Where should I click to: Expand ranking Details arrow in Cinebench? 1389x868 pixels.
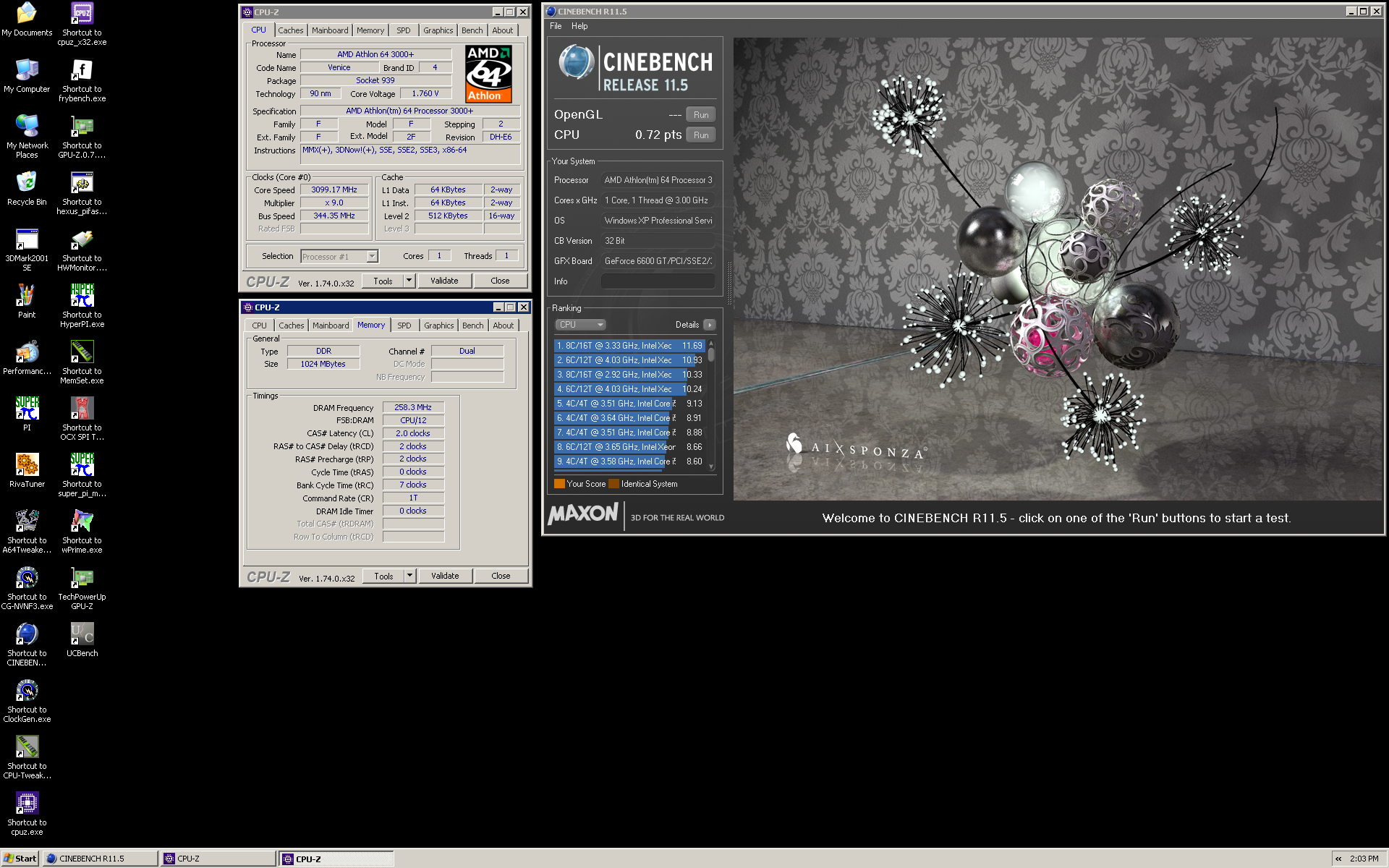tap(710, 325)
